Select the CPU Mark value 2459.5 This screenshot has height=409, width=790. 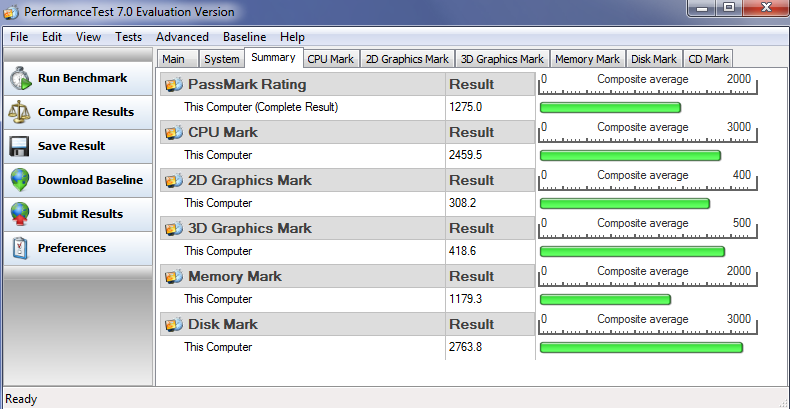pyautogui.click(x=466, y=155)
